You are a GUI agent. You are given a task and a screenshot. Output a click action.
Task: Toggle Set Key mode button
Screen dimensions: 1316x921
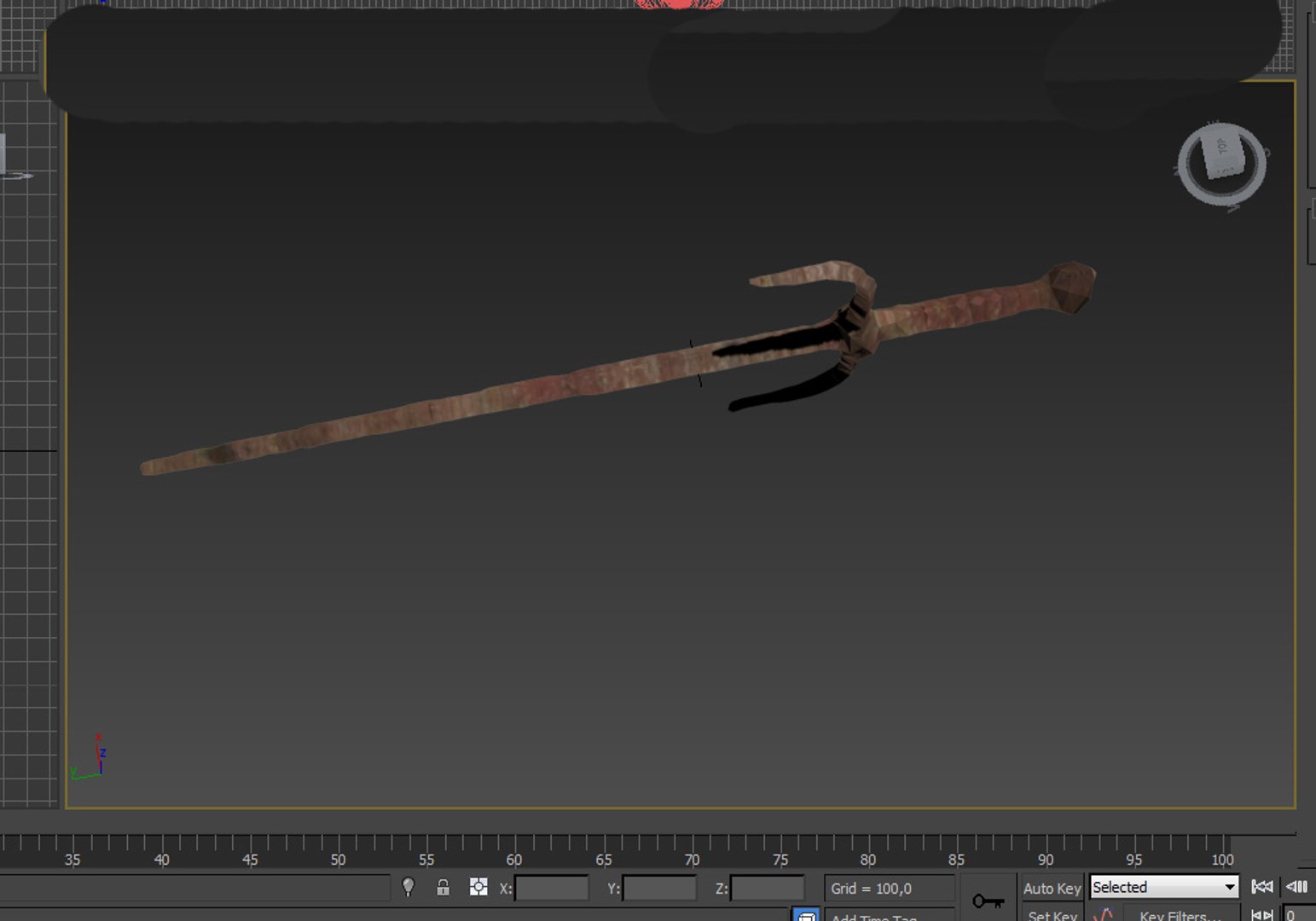[1052, 914]
